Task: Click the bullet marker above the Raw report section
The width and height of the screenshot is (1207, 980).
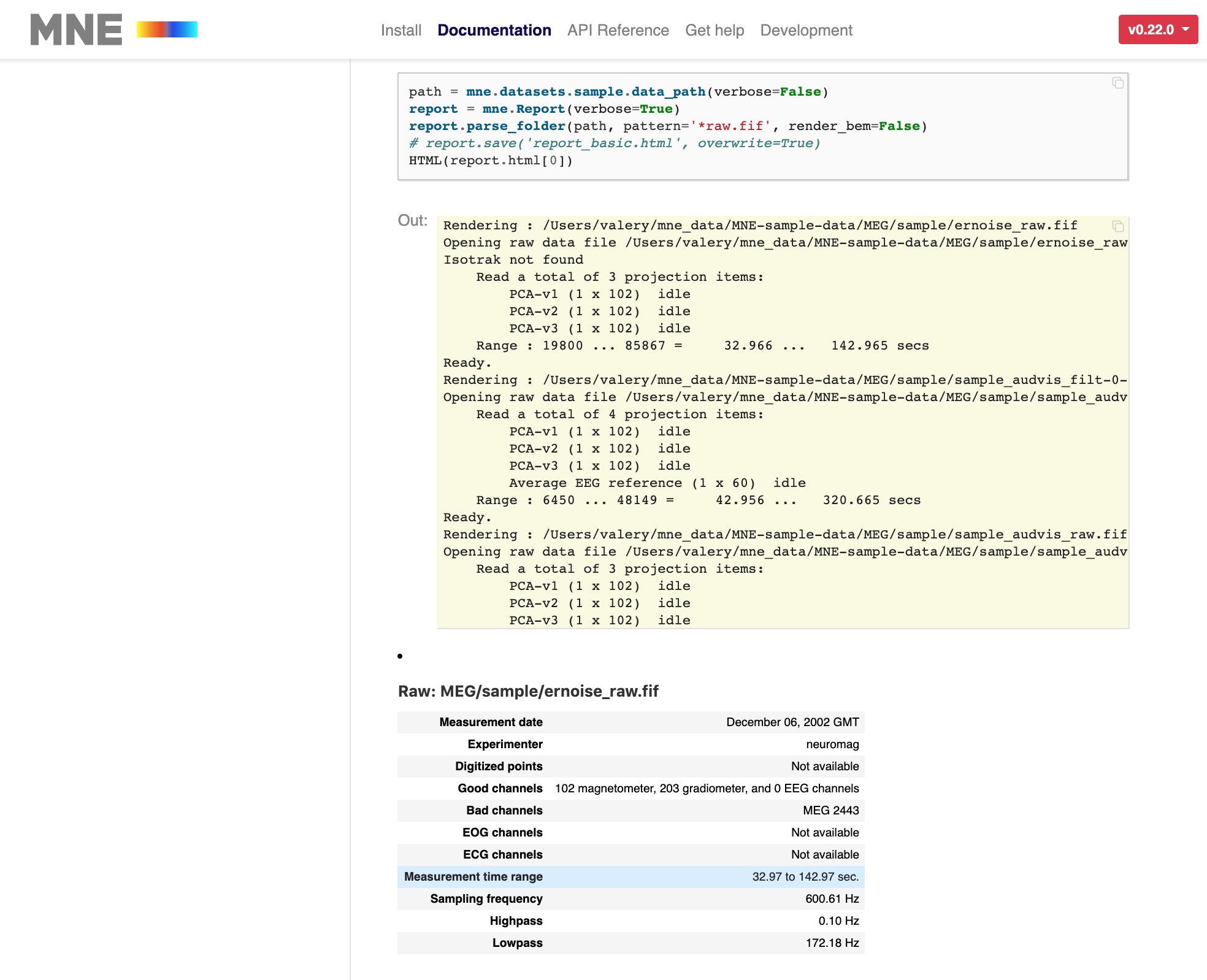Action: [x=400, y=656]
